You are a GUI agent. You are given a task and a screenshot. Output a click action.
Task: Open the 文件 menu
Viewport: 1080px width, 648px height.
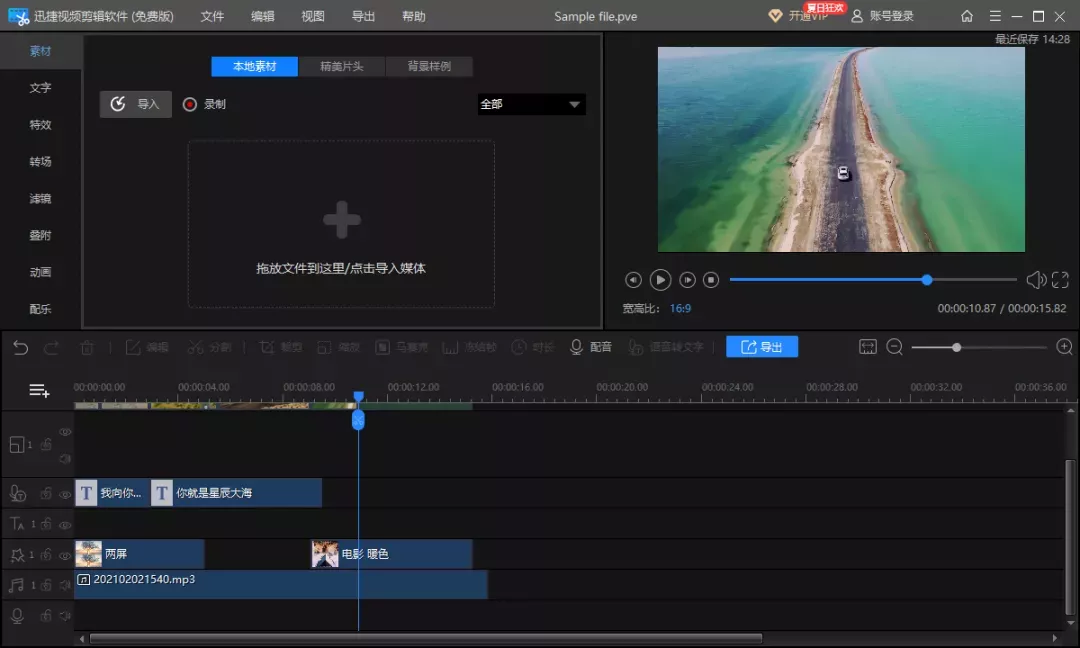212,16
